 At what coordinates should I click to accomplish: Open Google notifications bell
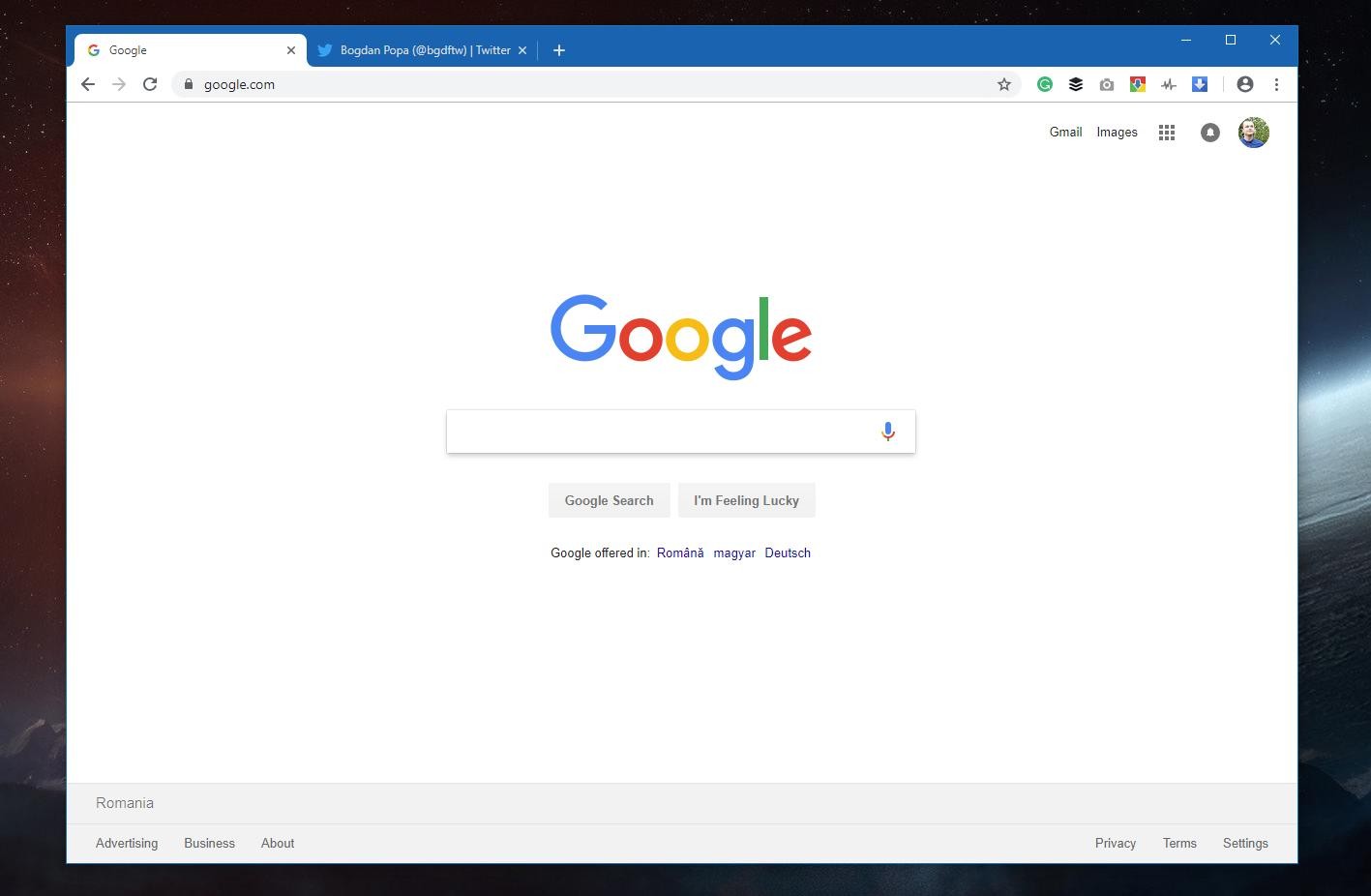1209,132
